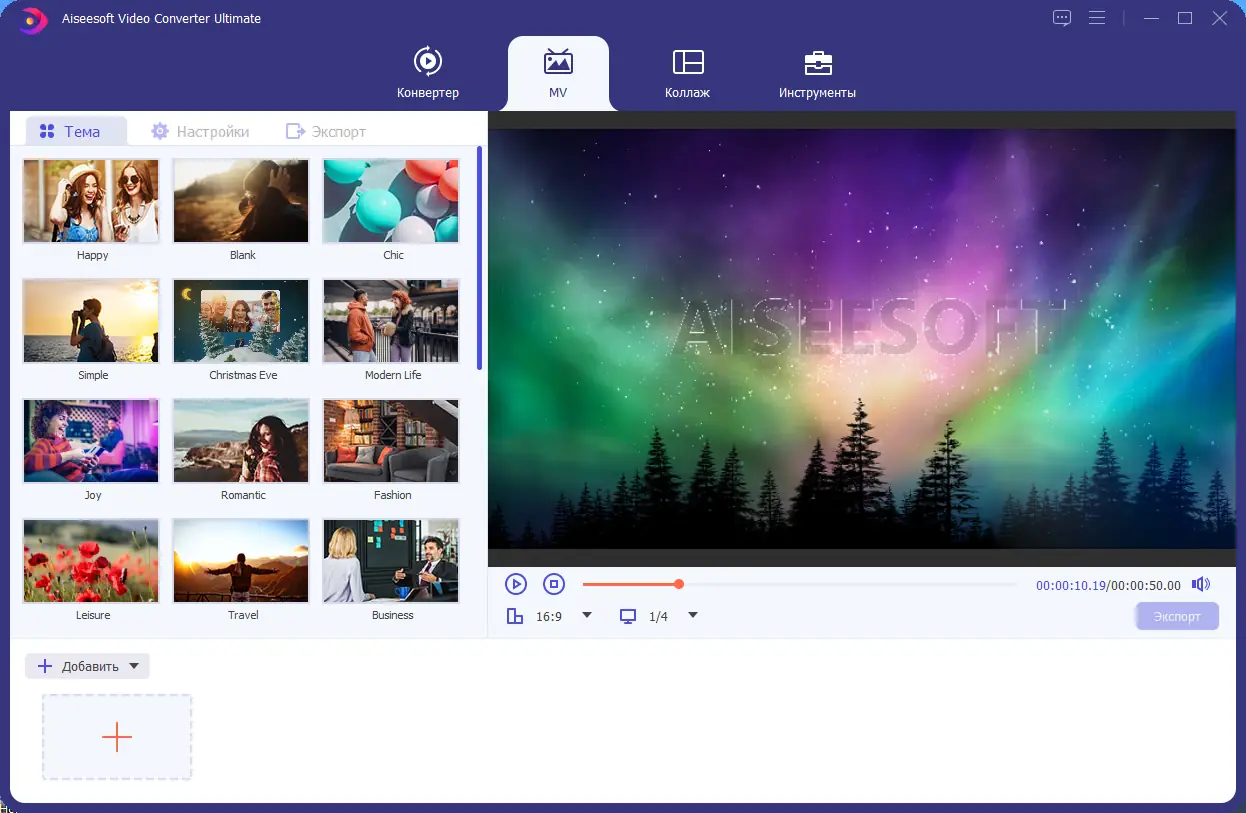
Task: Open the Настройки sub-tab
Action: coord(200,131)
